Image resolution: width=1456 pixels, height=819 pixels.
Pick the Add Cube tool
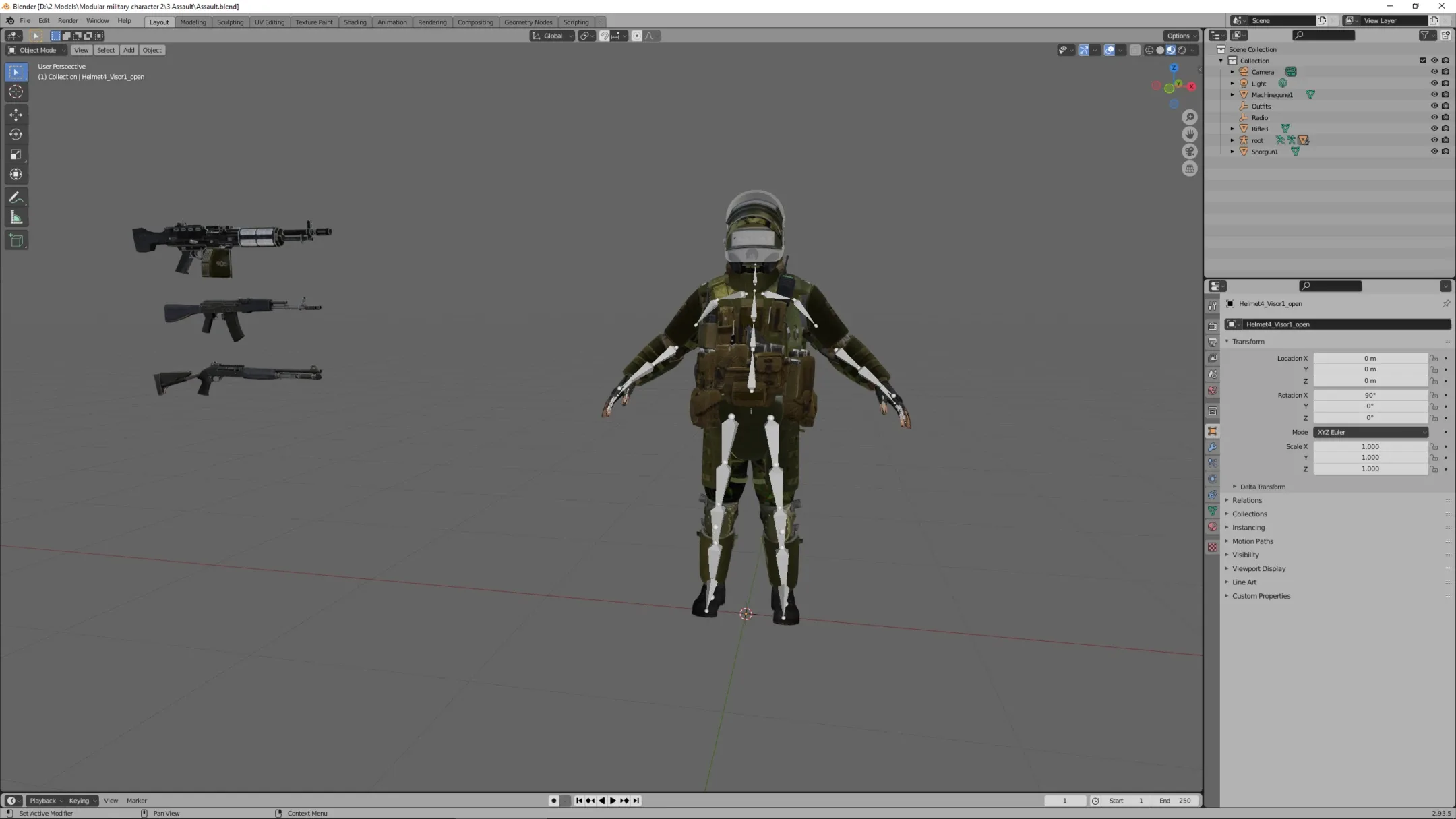click(16, 241)
